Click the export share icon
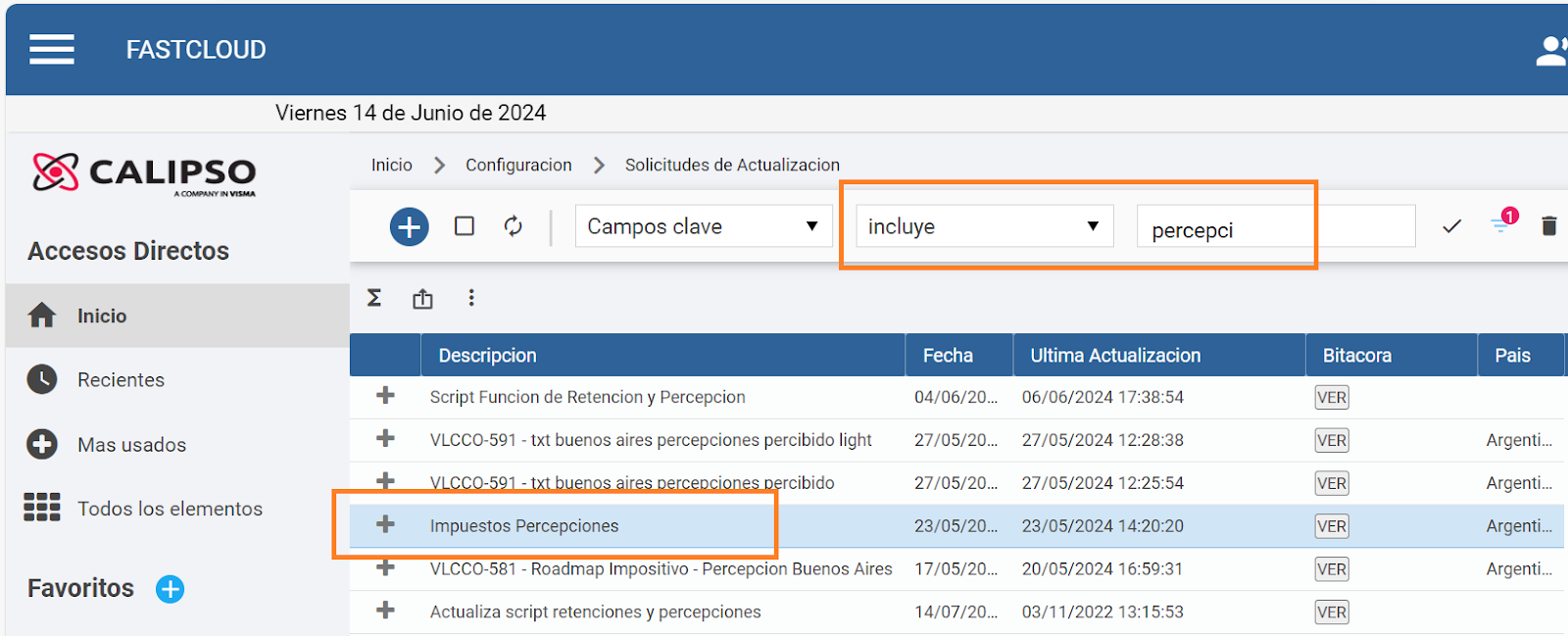Image resolution: width=1568 pixels, height=636 pixels. point(422,299)
